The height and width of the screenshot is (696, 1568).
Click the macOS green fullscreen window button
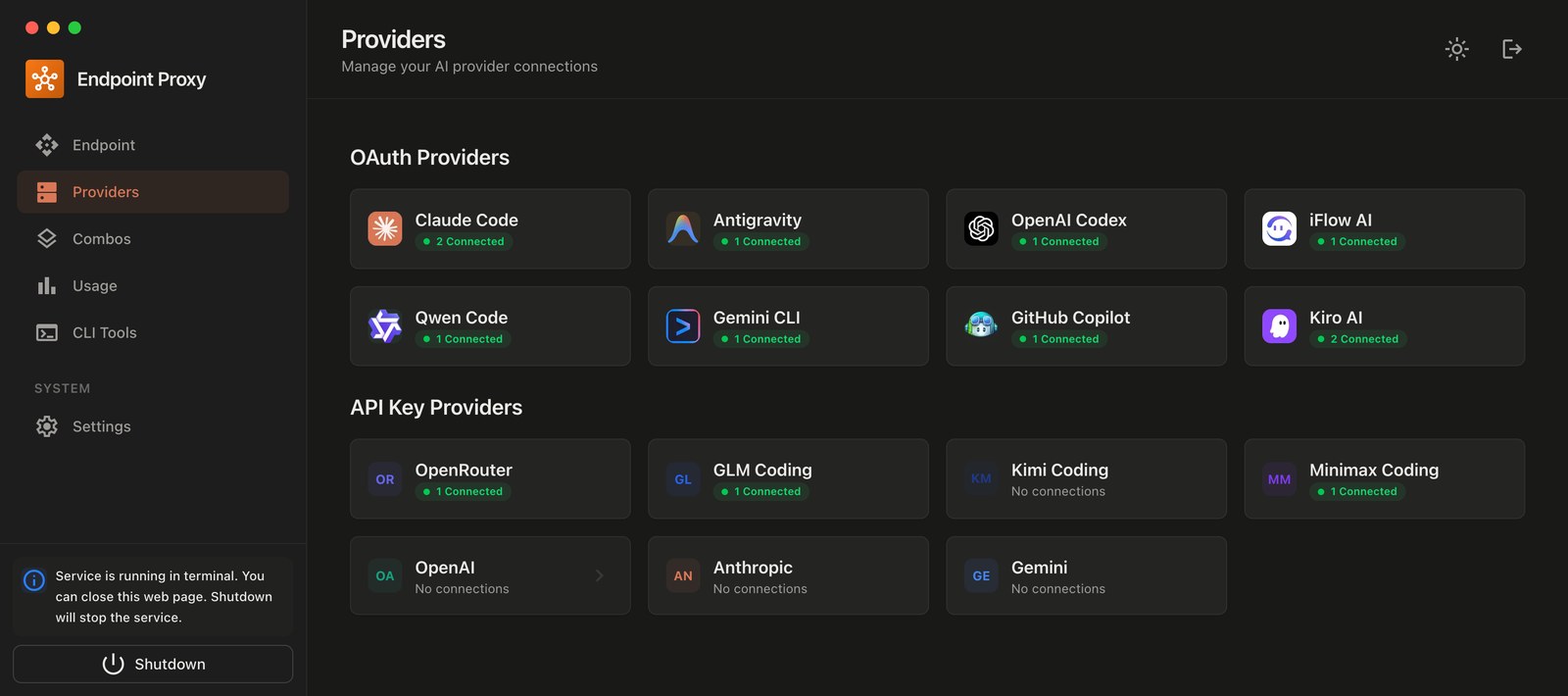click(74, 27)
